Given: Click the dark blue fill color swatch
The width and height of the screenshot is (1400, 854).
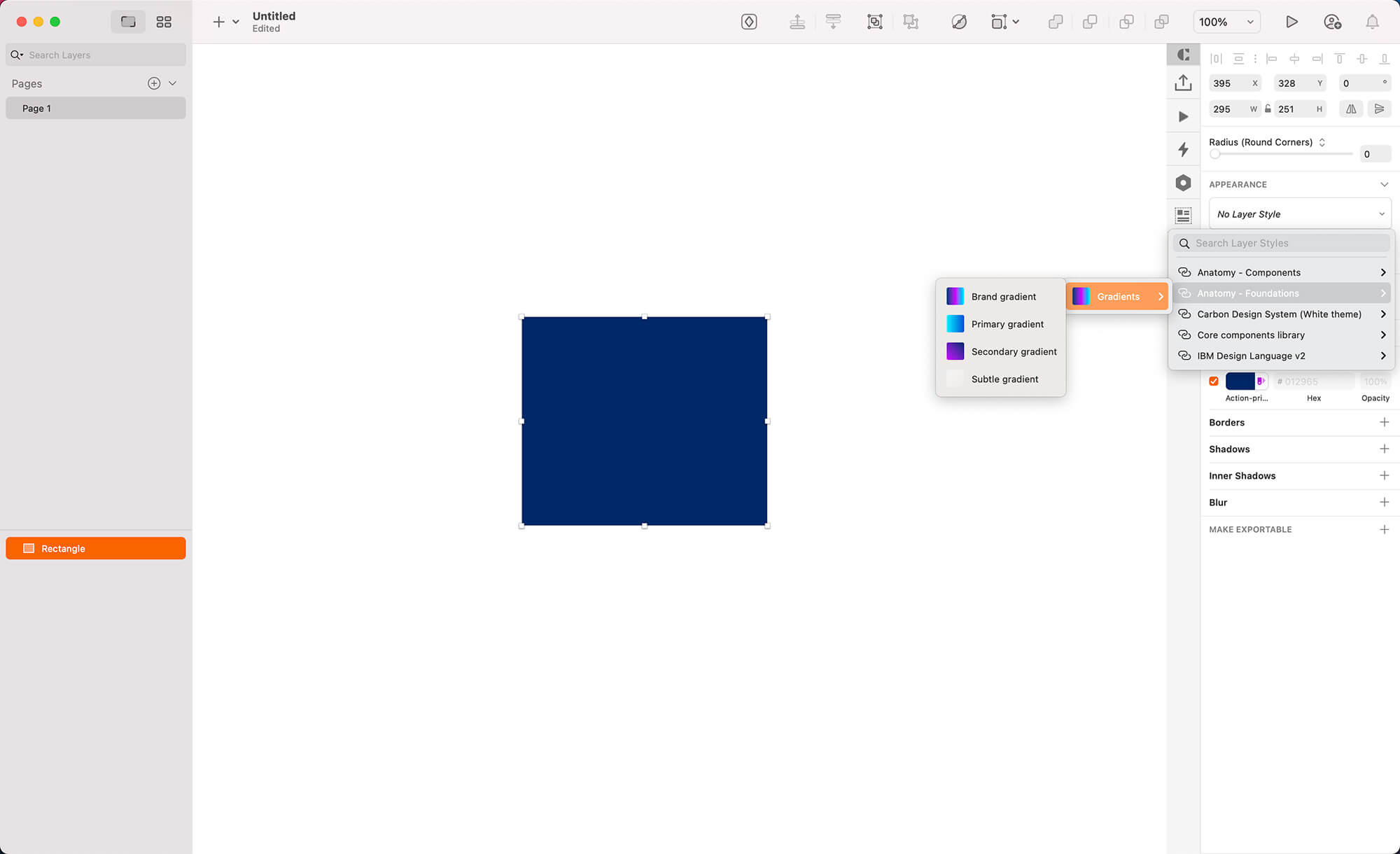Looking at the screenshot, I should click(1240, 381).
